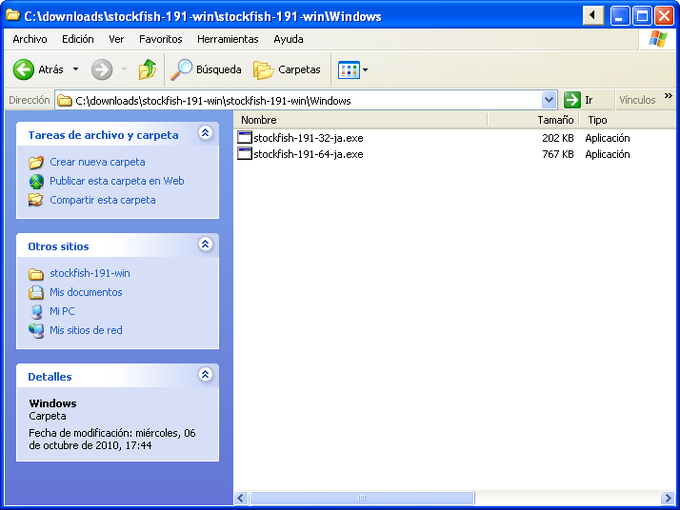Click the Aplicación type for the 32-bit file
The image size is (680, 510).
pyautogui.click(x=607, y=138)
